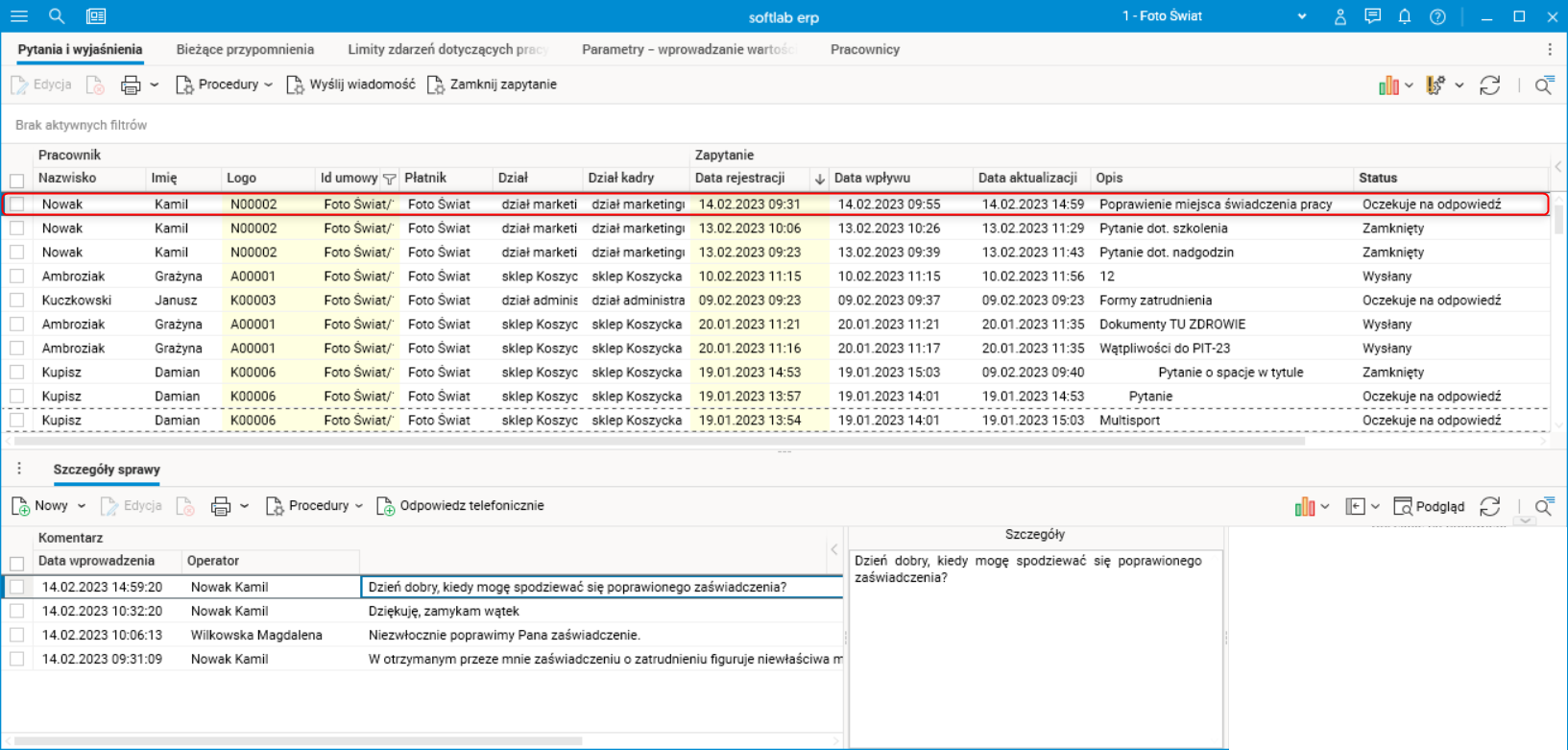This screenshot has height=750, width=1568.
Task: Click the search magnifier in title bar
Action: pyautogui.click(x=57, y=16)
